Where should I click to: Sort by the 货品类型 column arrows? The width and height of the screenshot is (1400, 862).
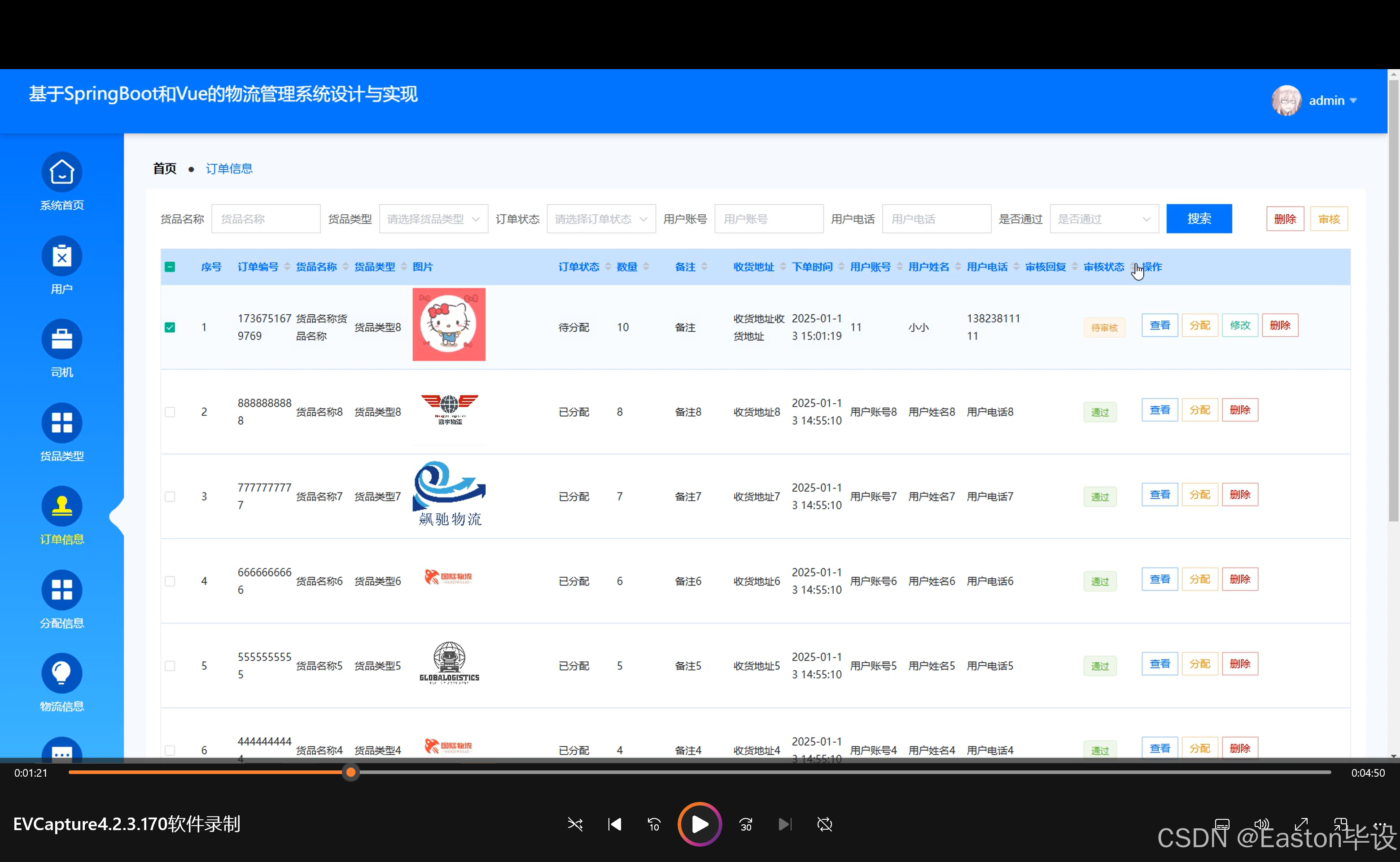(x=404, y=267)
